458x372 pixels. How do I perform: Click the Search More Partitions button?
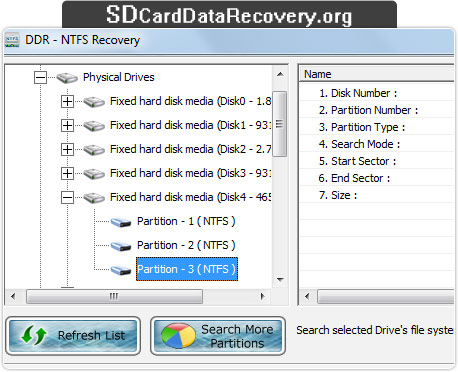[x=218, y=336]
